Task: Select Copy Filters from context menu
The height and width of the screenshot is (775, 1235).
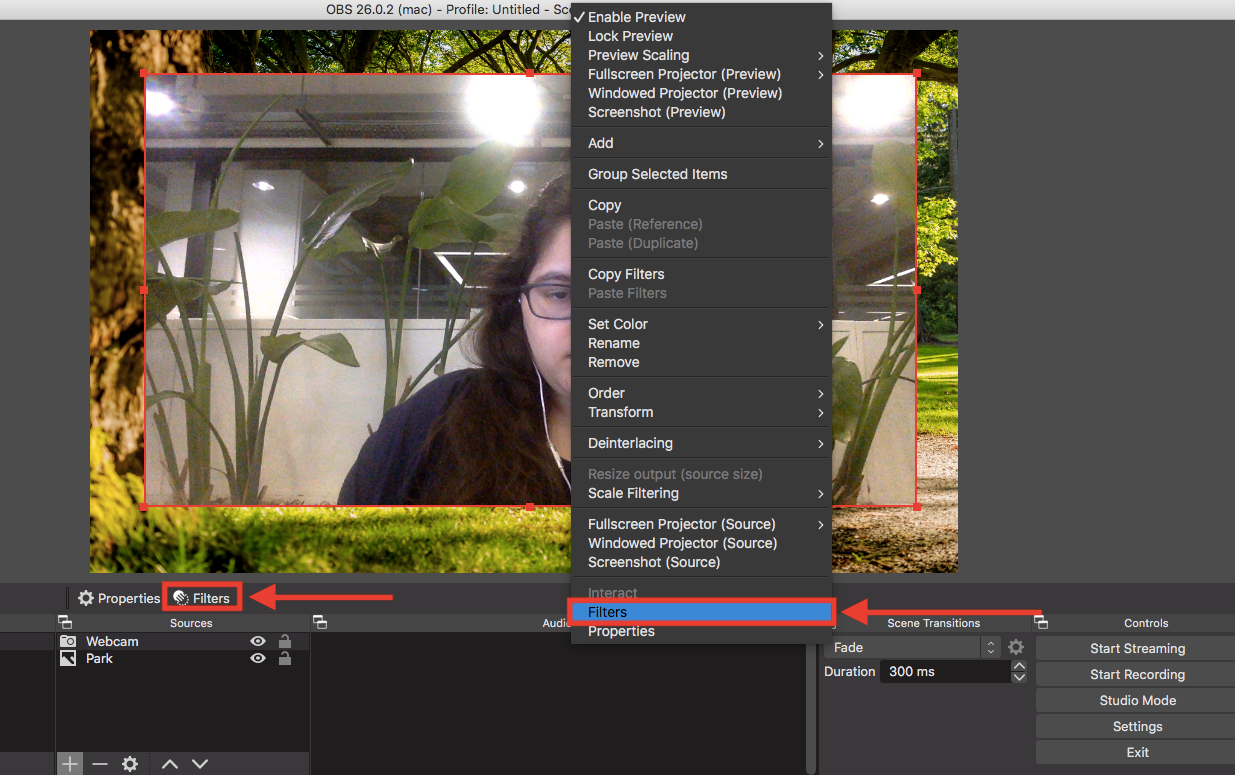Action: coord(626,274)
